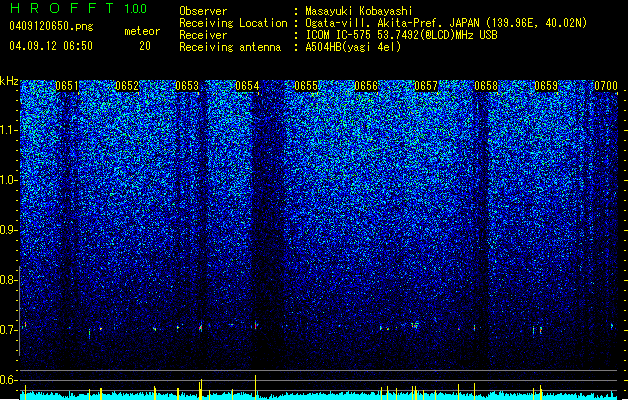Click the meteor label
The image size is (629, 400).
[x=142, y=31]
